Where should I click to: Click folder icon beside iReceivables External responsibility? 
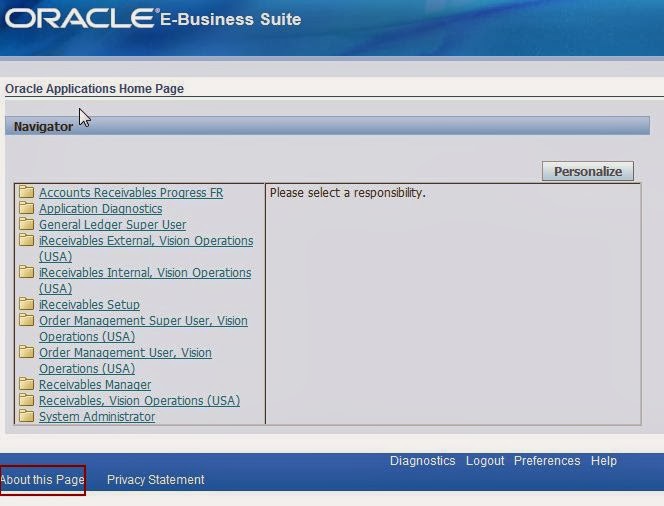coord(26,240)
